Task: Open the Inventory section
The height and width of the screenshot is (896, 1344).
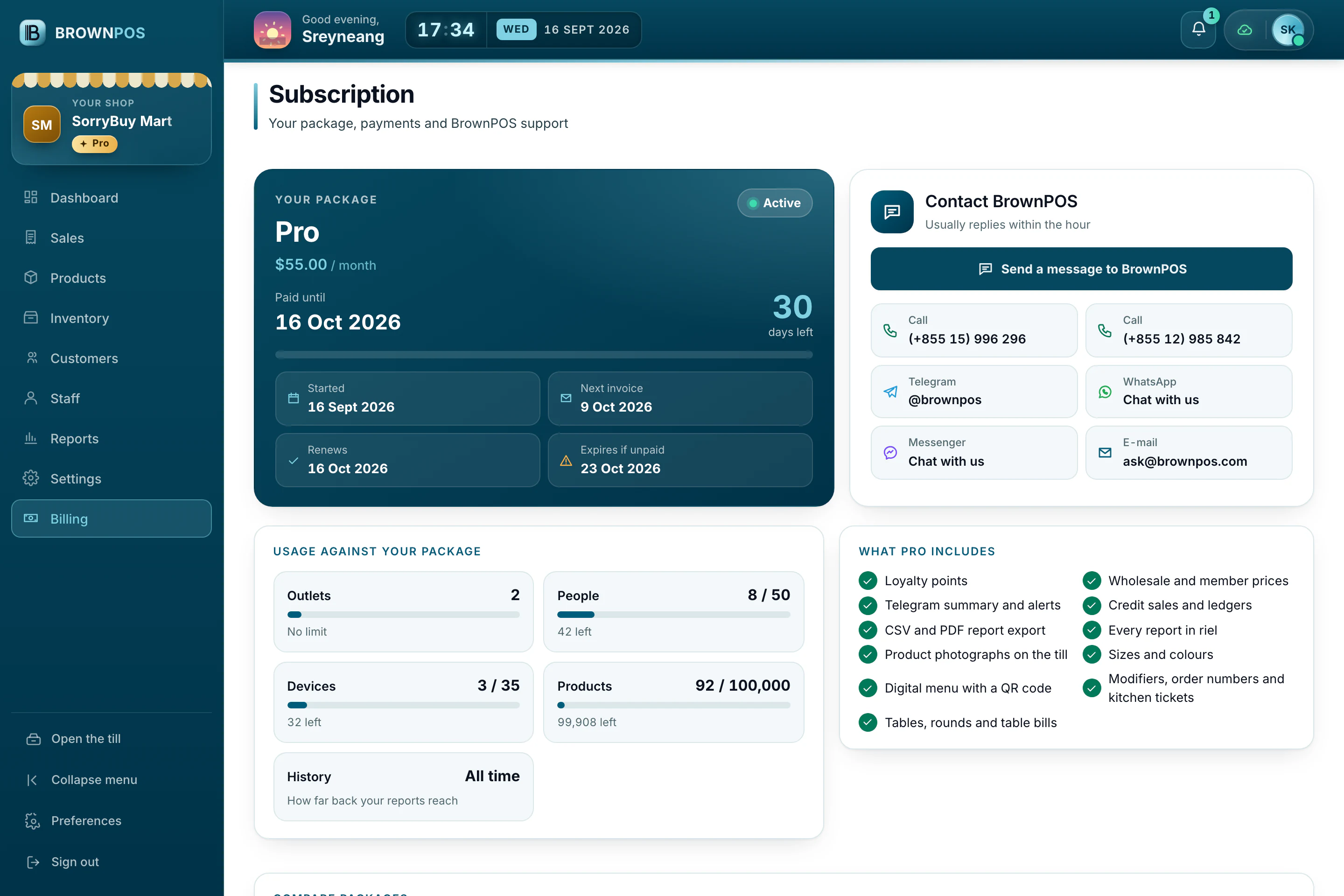Action: pos(112,318)
